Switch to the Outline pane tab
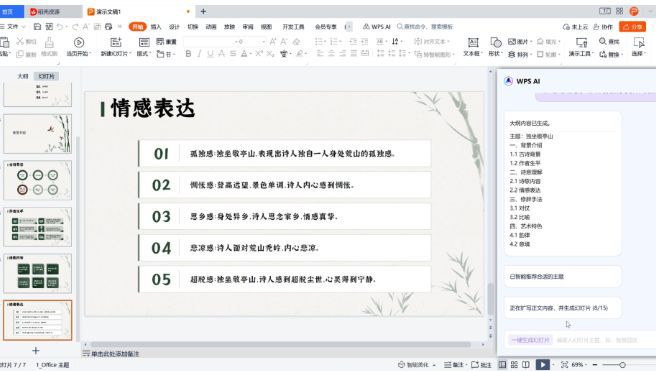The height and width of the screenshot is (371, 656). coord(23,76)
